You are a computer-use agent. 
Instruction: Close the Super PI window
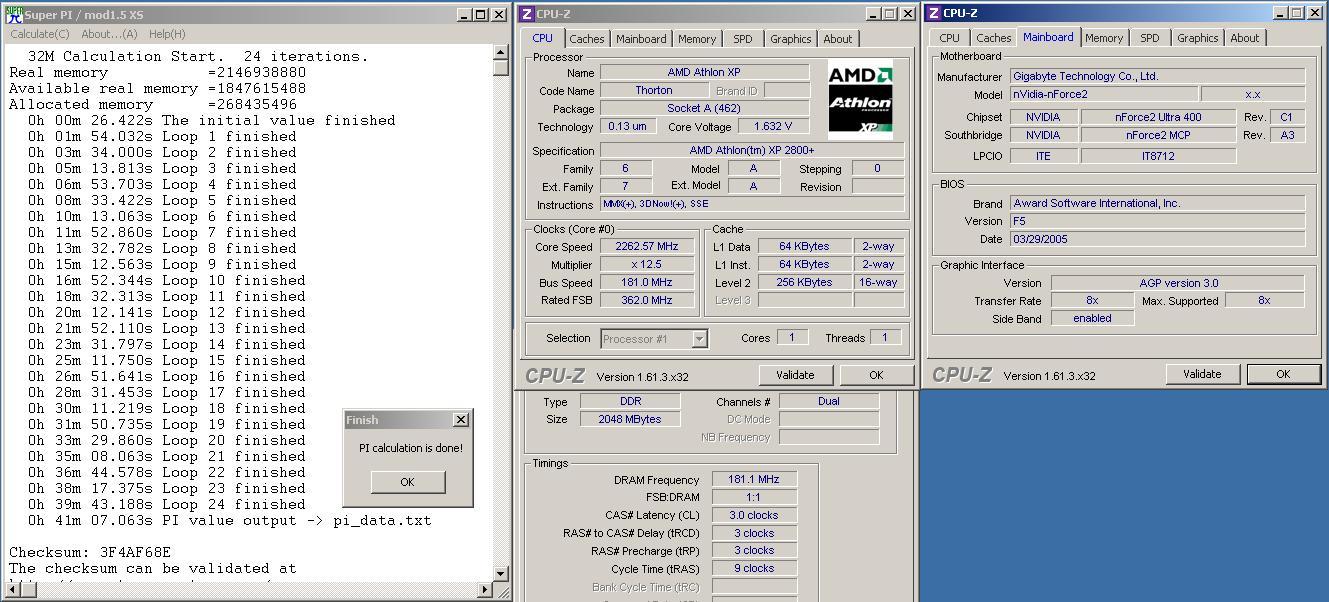tap(499, 15)
